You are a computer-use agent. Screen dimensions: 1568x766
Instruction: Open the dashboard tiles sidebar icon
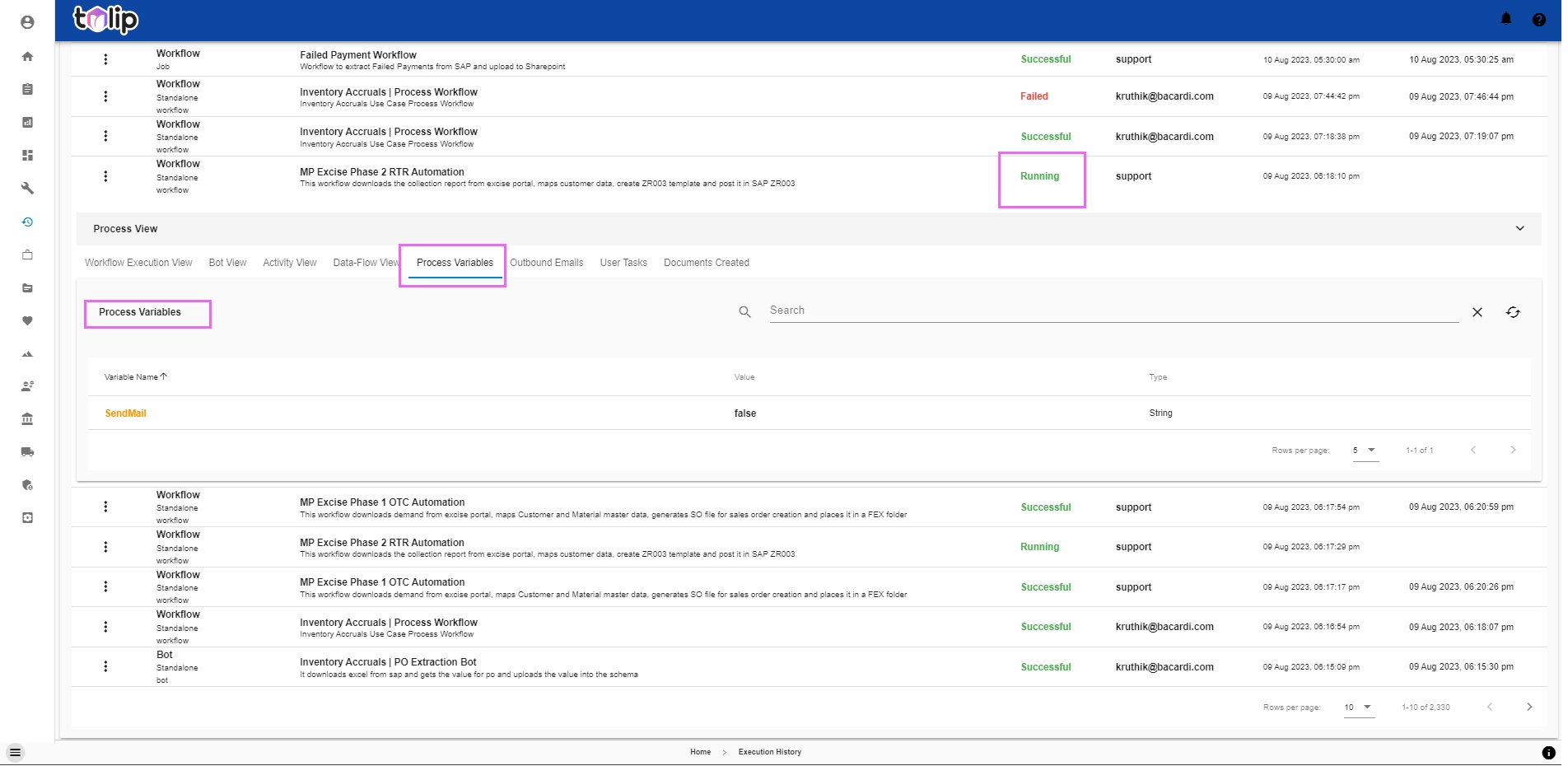27,155
